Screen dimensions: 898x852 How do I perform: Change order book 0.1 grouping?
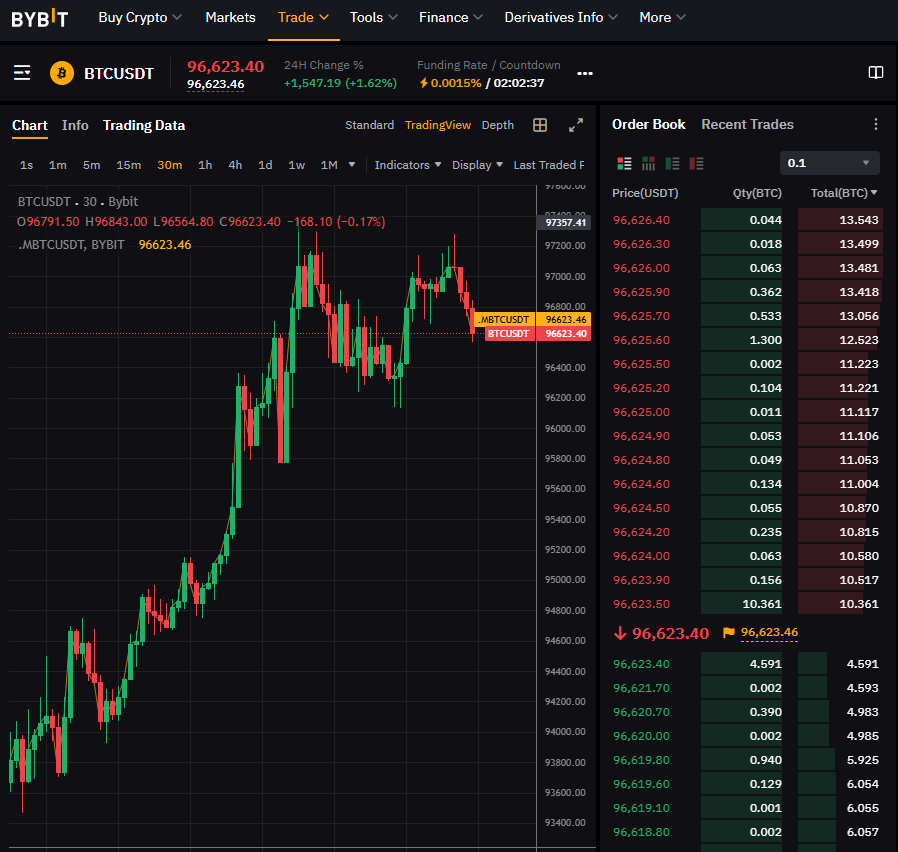point(829,163)
